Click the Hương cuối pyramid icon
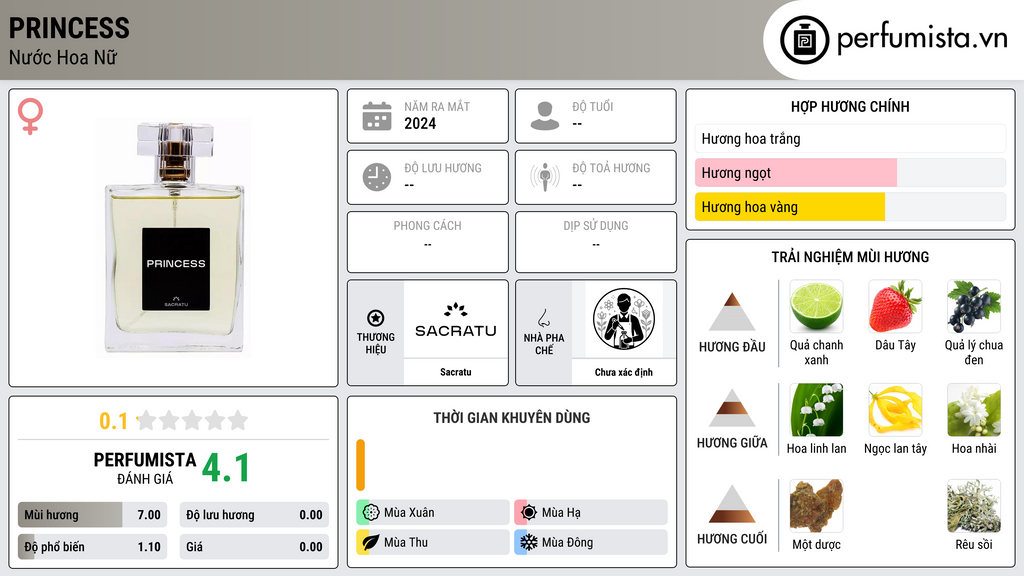 pyautogui.click(x=732, y=504)
